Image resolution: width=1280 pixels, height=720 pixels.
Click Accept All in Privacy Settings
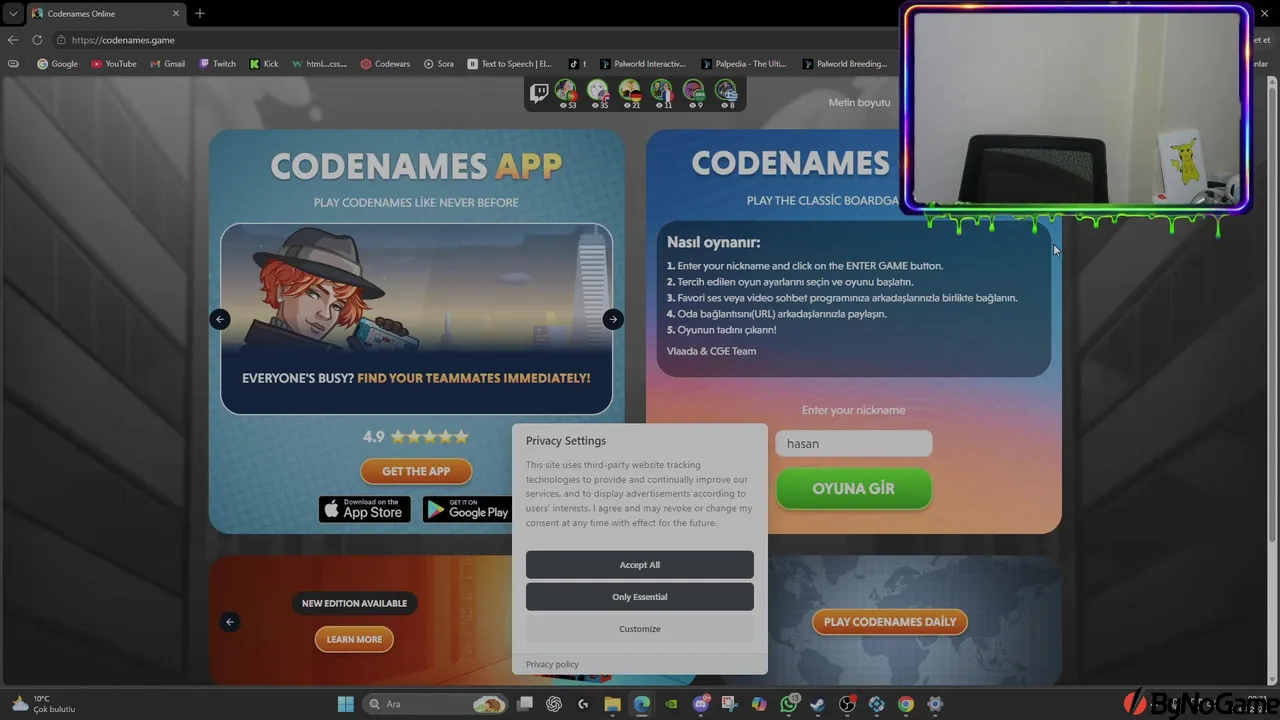(x=640, y=565)
